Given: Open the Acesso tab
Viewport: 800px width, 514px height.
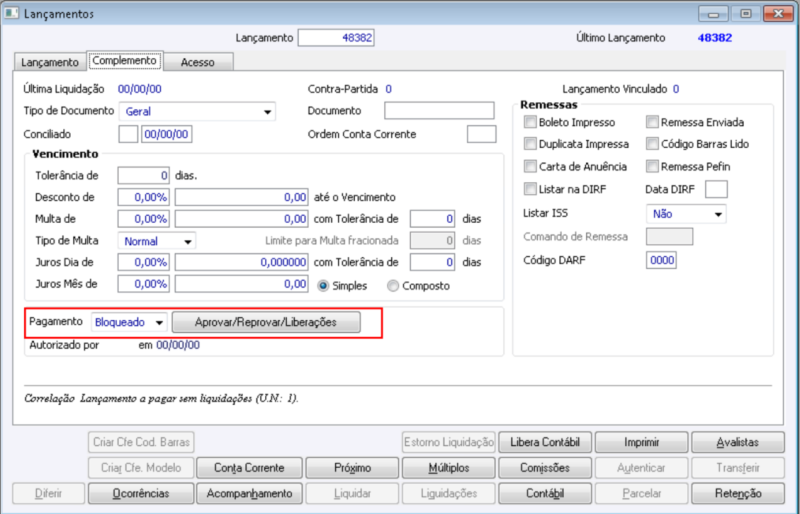Looking at the screenshot, I should [198, 62].
